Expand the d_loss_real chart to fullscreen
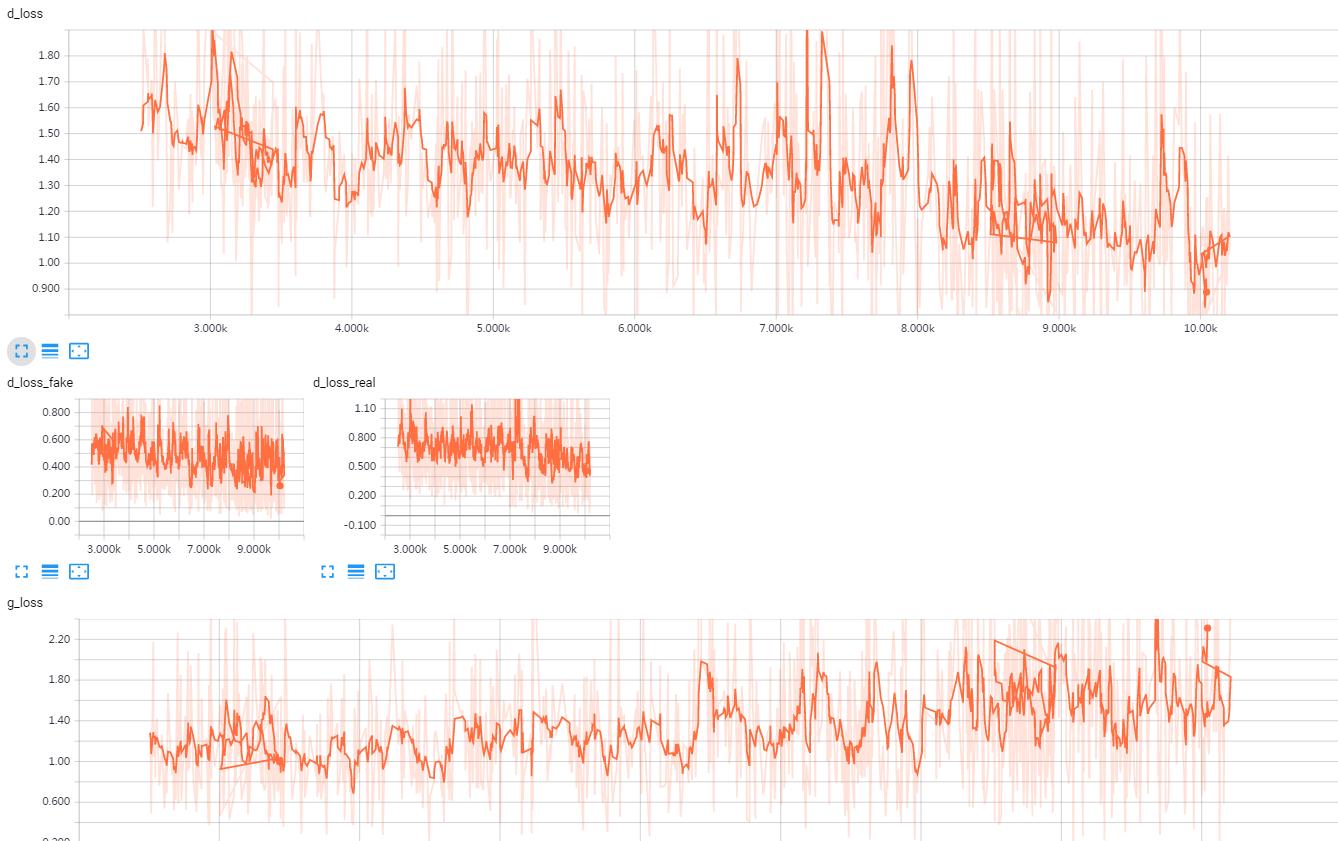 (x=326, y=572)
